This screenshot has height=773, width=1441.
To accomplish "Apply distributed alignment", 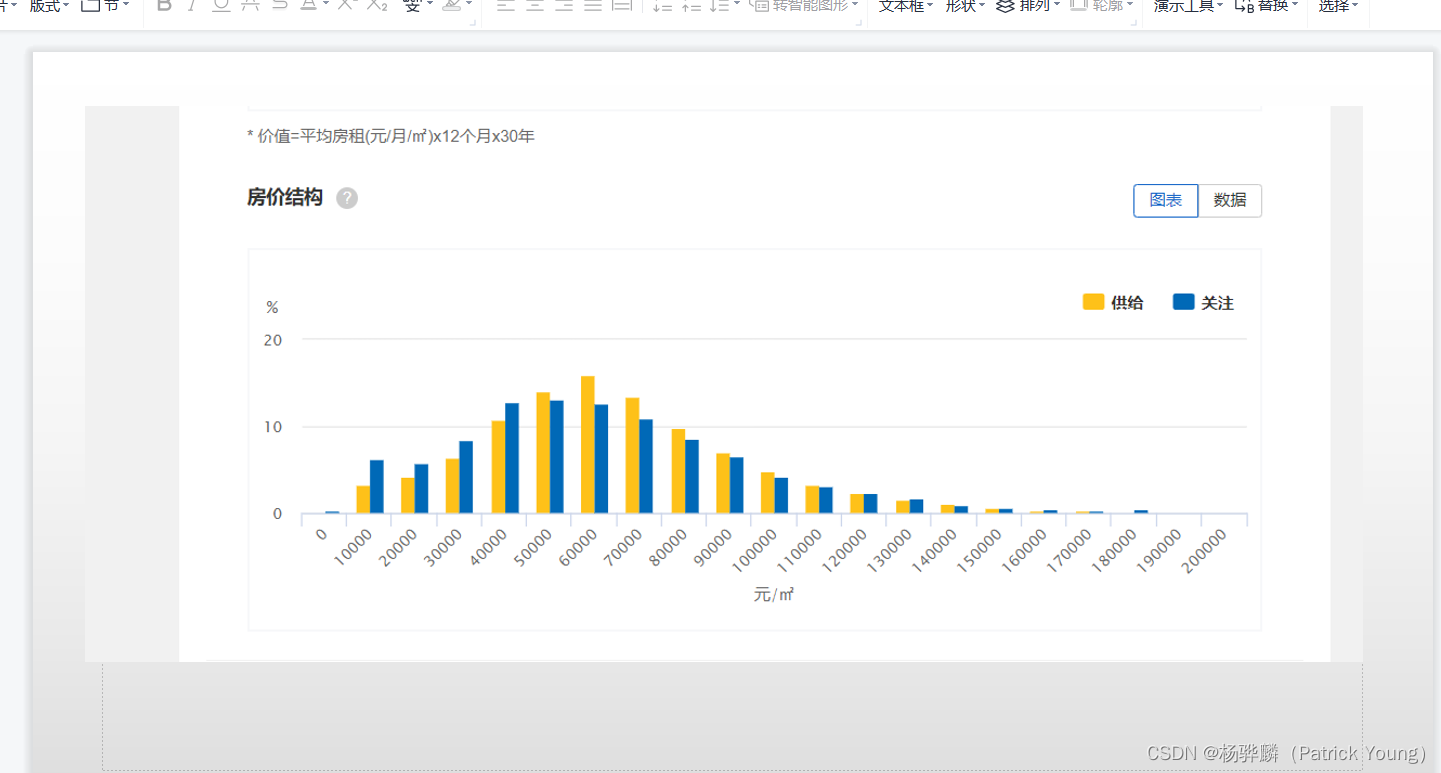I will 622,5.
